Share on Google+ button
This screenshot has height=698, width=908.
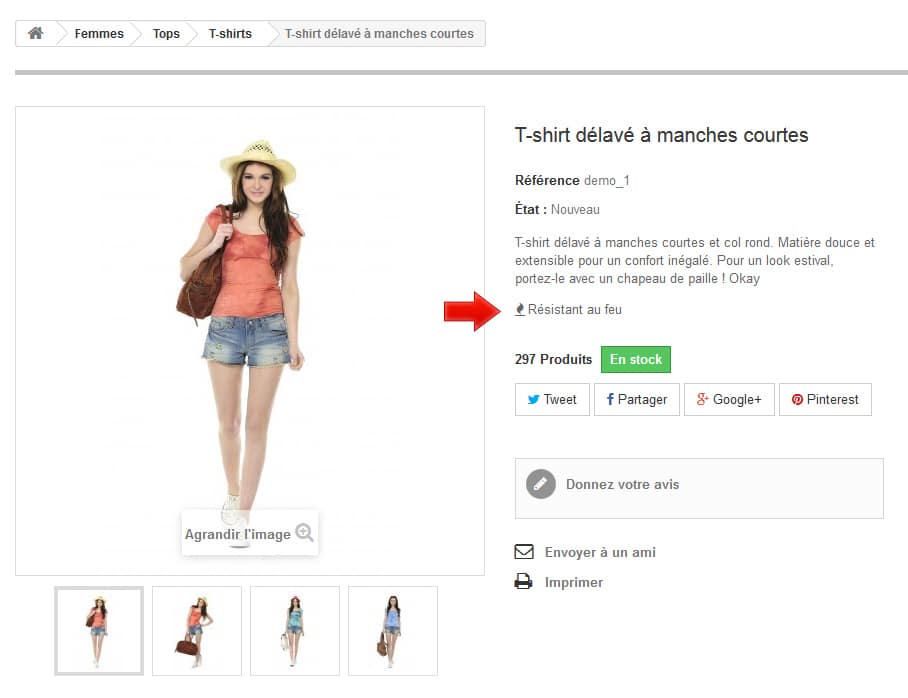tap(729, 400)
